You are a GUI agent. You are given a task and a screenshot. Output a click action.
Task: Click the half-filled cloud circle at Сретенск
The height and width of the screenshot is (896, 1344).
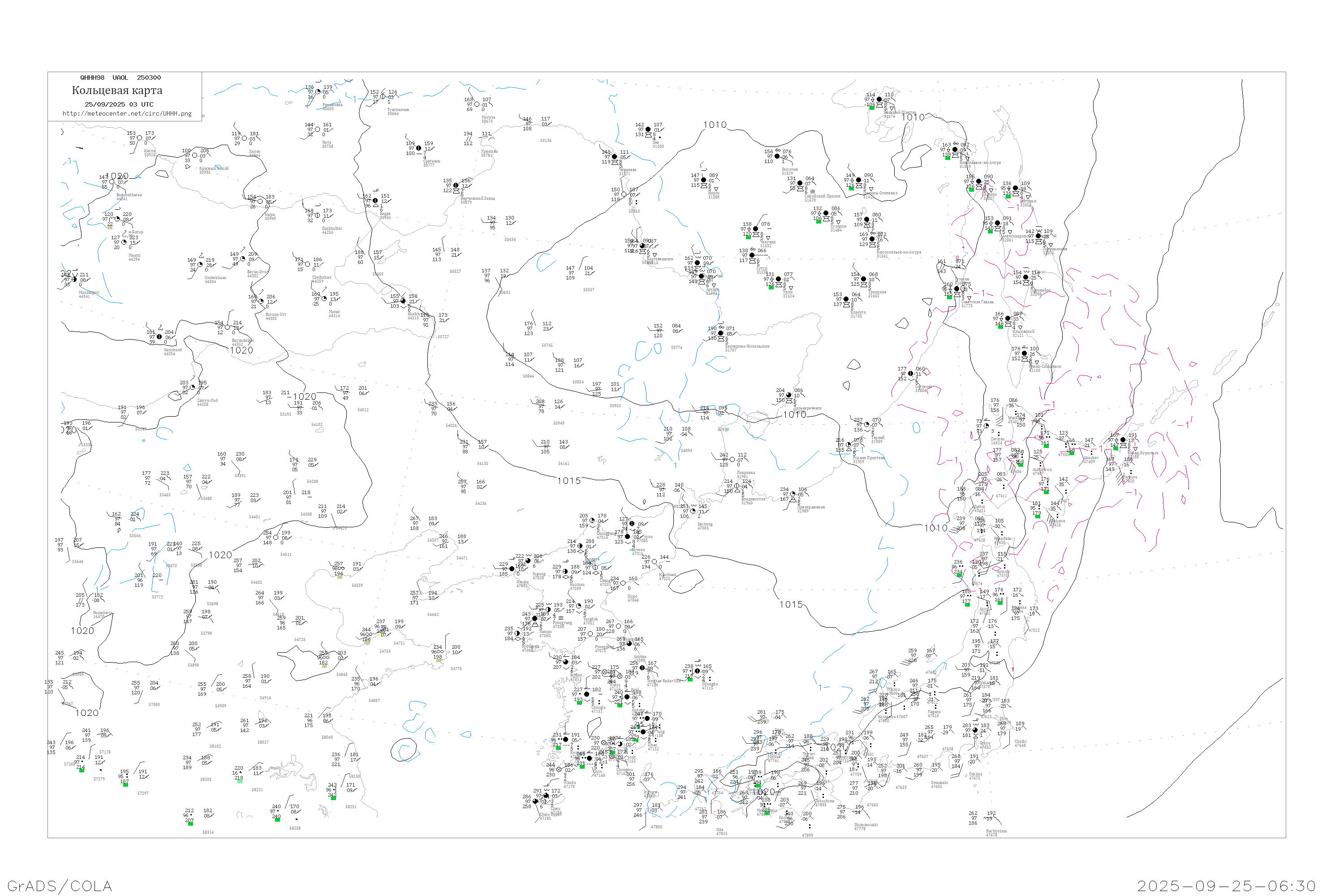(418, 149)
